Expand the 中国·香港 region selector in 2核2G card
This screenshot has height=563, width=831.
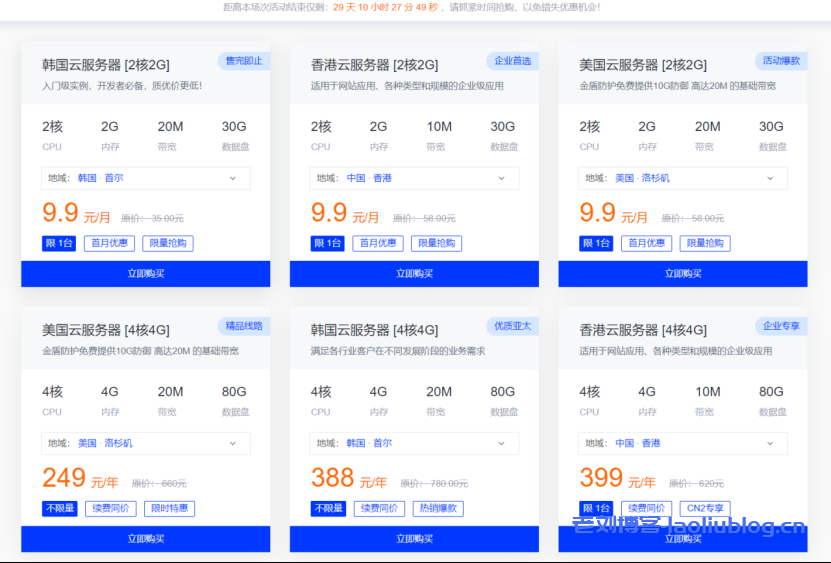point(414,178)
